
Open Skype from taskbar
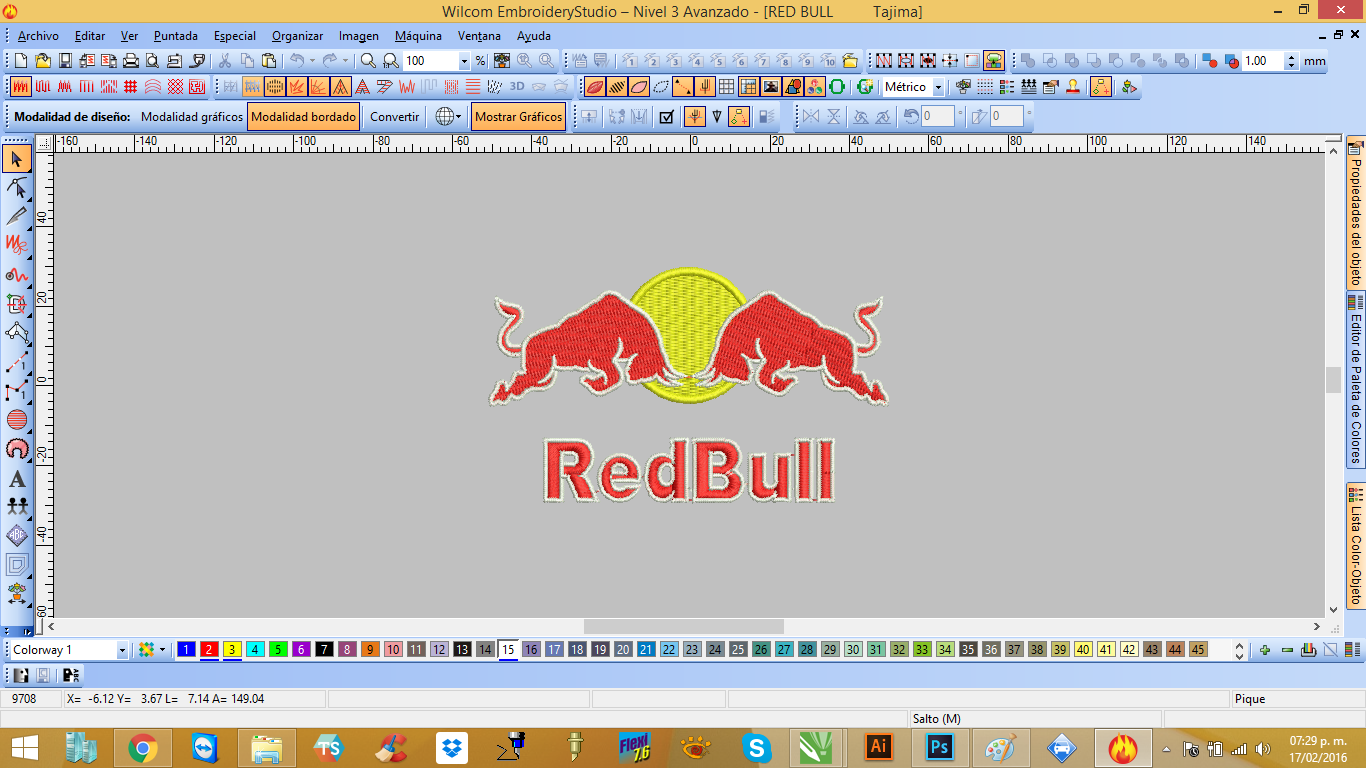point(757,748)
